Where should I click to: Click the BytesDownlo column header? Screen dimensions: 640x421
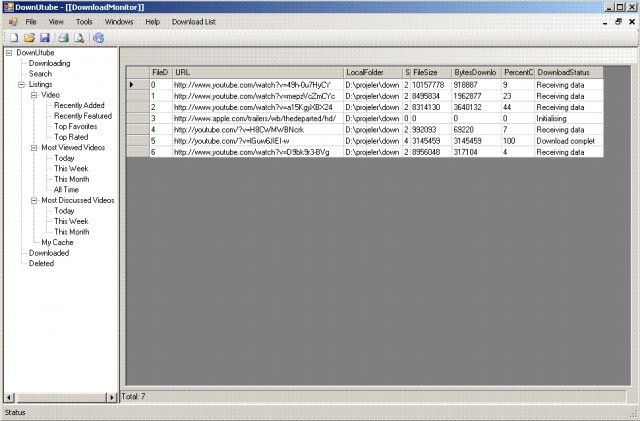pos(476,73)
